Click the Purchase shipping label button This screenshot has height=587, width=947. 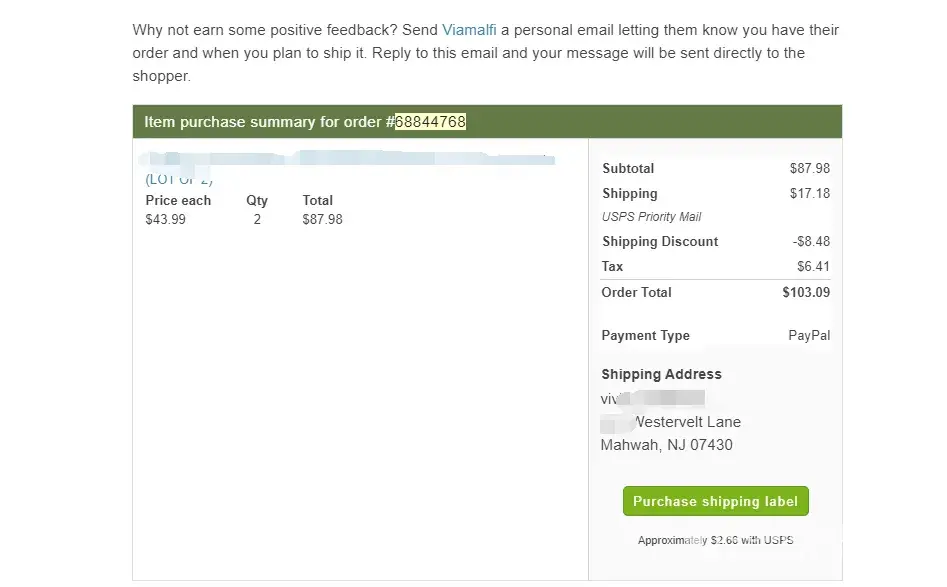coord(715,502)
